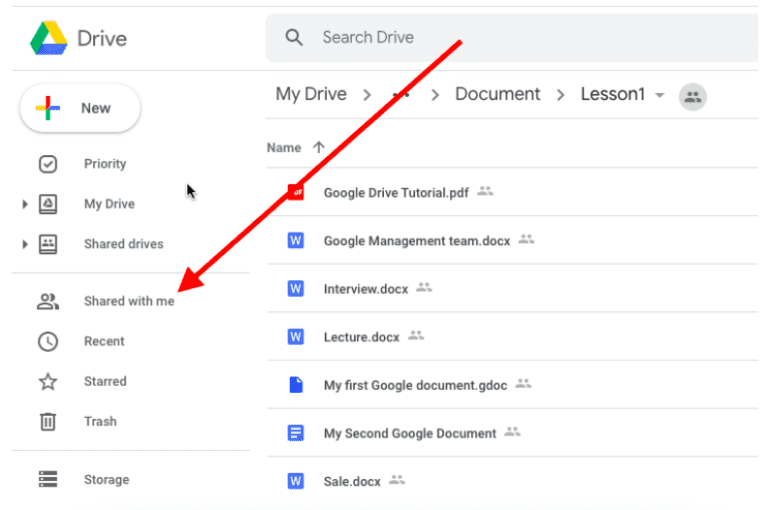The width and height of the screenshot is (768, 510).
Task: Click the Word icon of Sale.docx
Action: pos(295,481)
